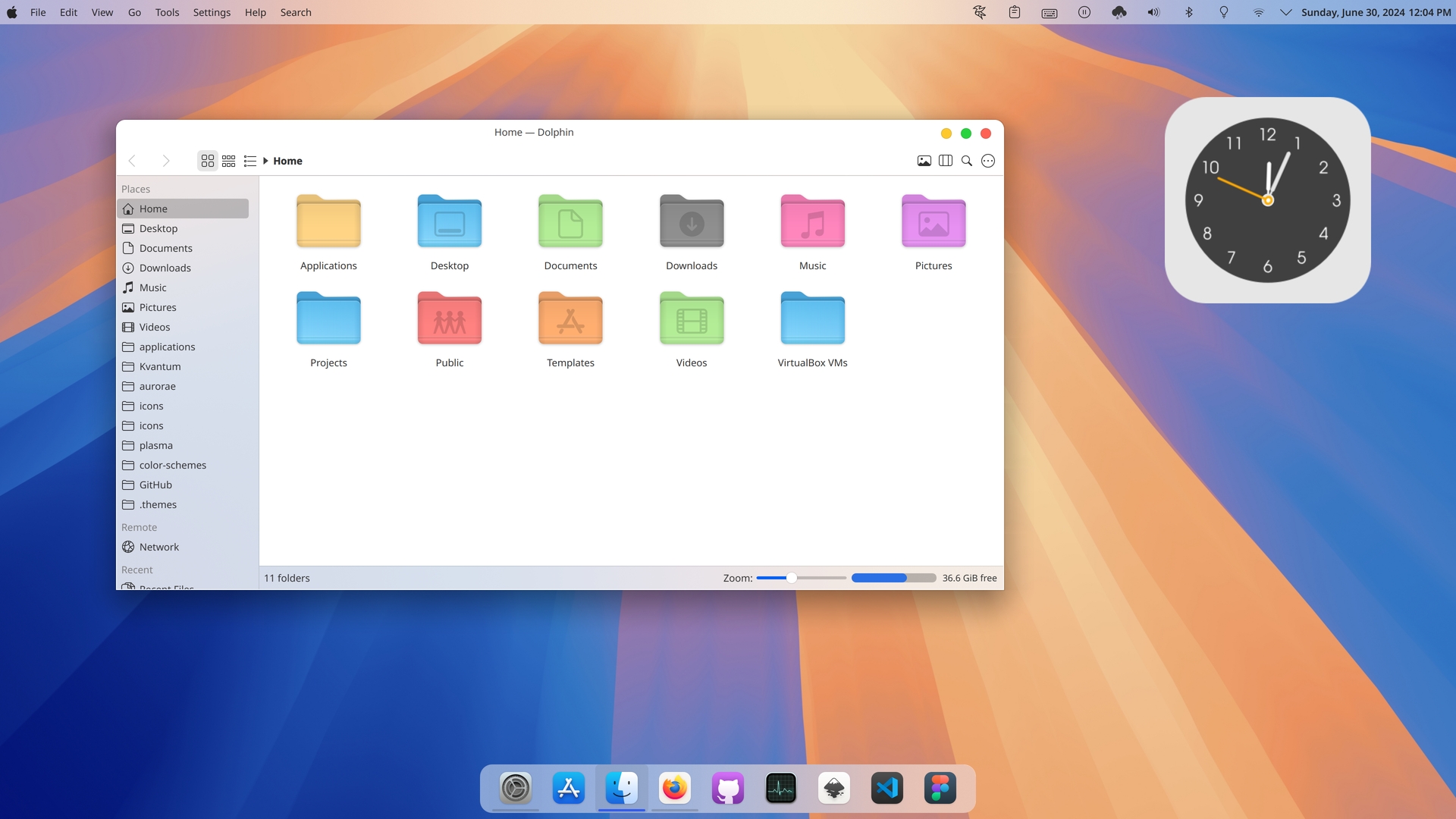Click the analog clock widget
Image resolution: width=1456 pixels, height=819 pixels.
(x=1267, y=200)
